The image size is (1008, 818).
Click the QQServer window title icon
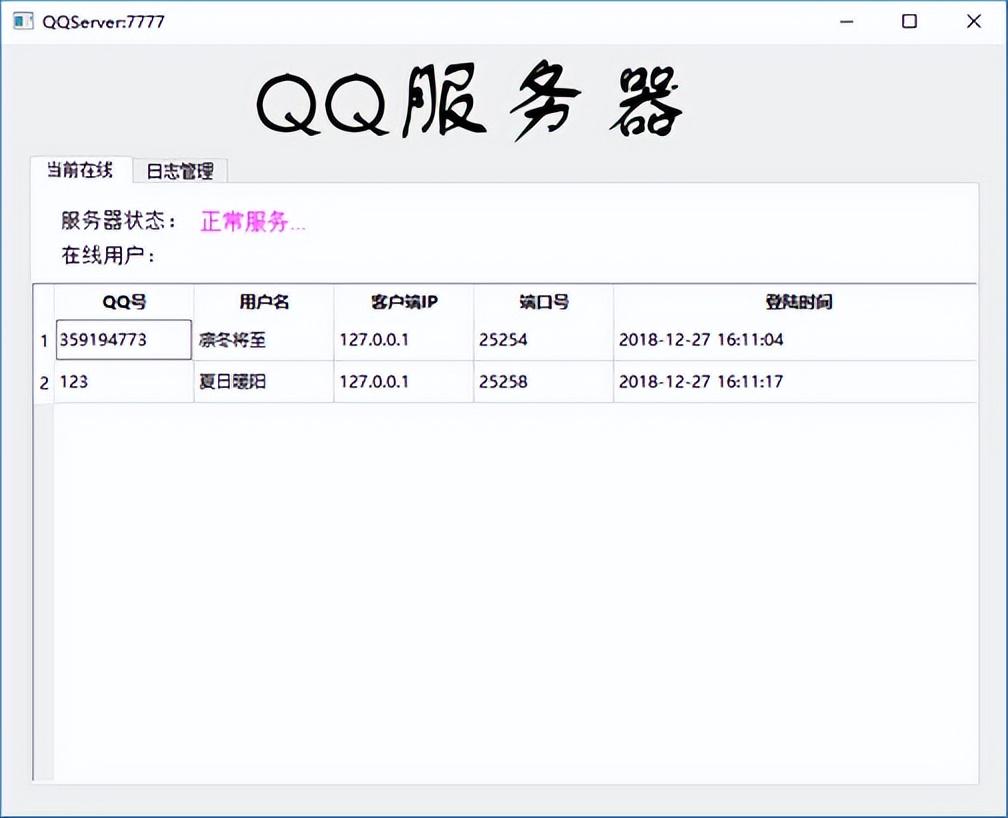coord(22,21)
